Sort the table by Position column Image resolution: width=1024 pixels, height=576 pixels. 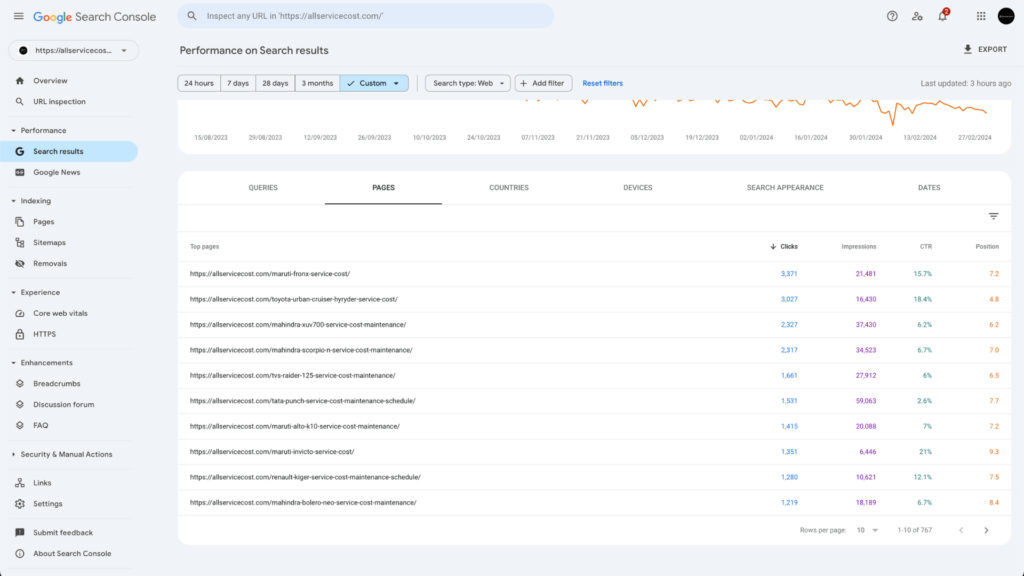click(987, 247)
